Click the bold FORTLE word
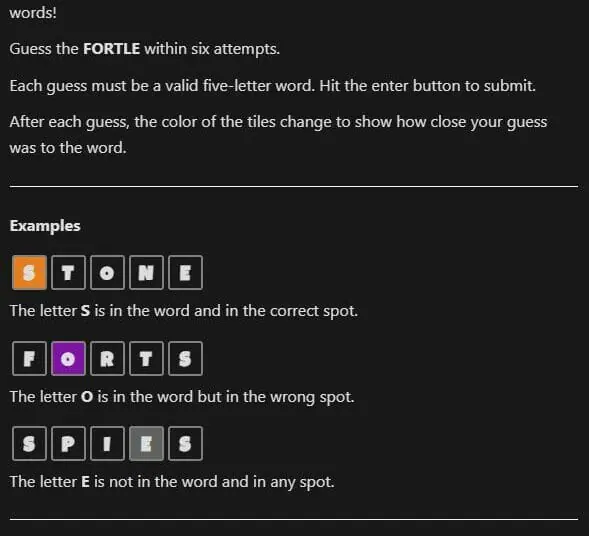The image size is (589, 536). [x=112, y=49]
